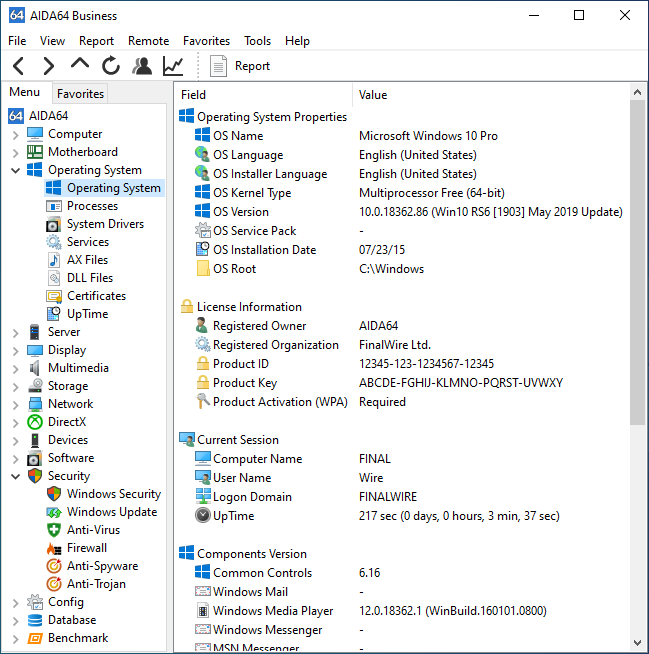This screenshot has width=649, height=654.
Task: Click the Forward navigation arrow
Action: tap(49, 66)
